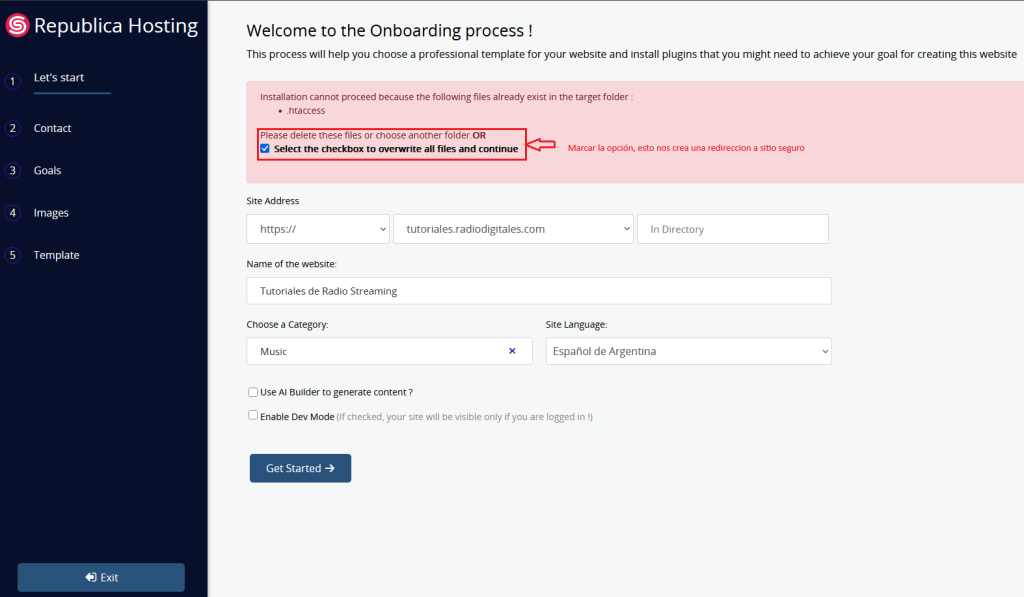
Task: Uncheck the overwrite all files checkbox
Action: [265, 149]
